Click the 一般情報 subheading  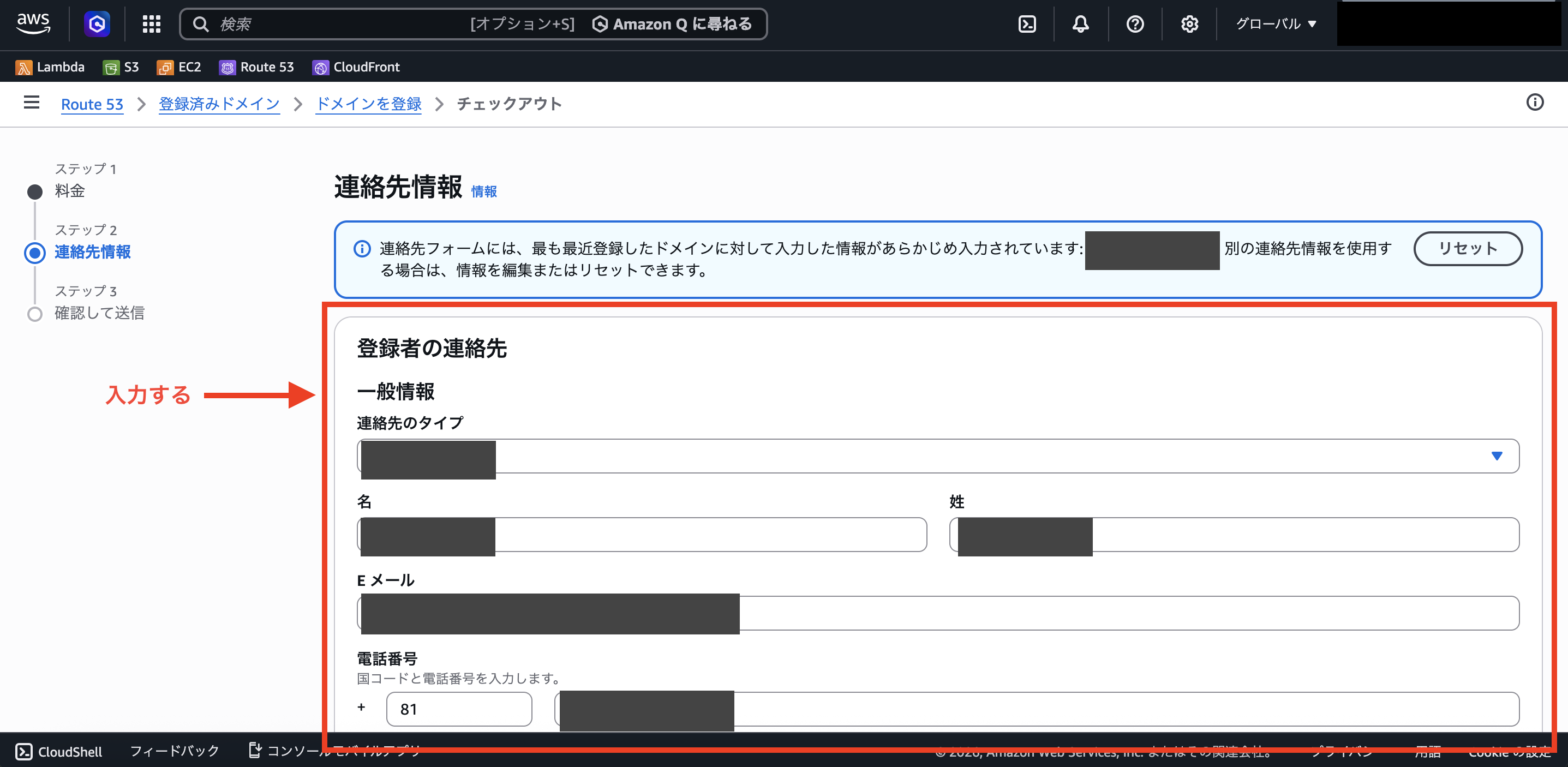pos(396,392)
